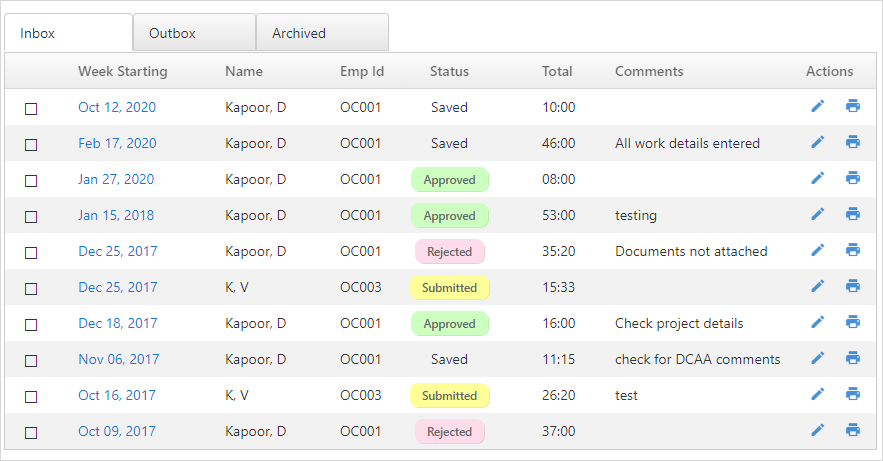The height and width of the screenshot is (461, 883).
Task: Print the OC003 Dec 25, 2017 submitted timesheet
Action: coord(853,286)
